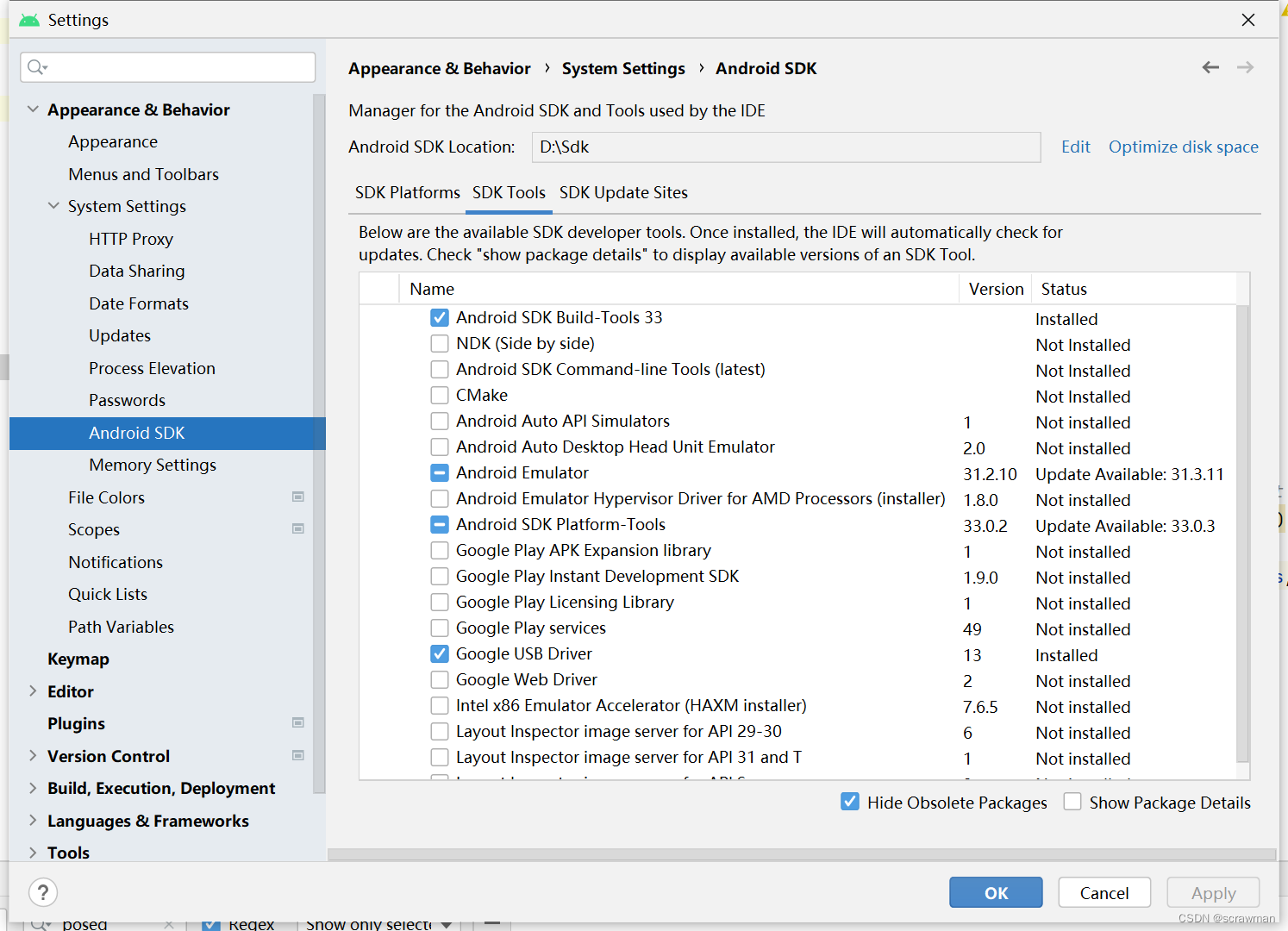The image size is (1288, 931).
Task: Click System Settings in the breadcrumb
Action: click(623, 68)
